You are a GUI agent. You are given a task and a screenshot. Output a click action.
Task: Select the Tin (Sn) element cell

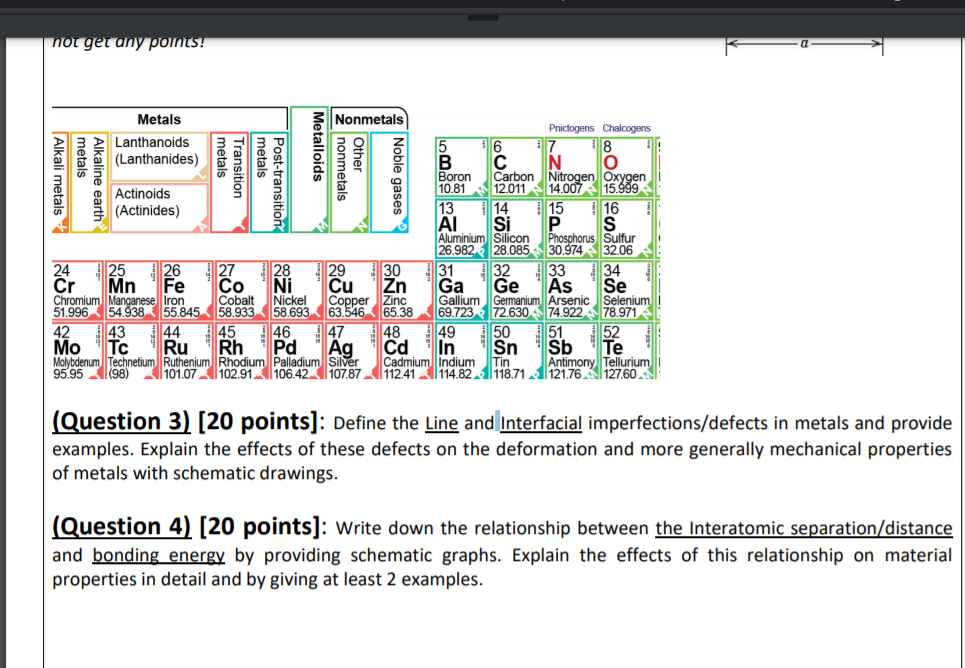pyautogui.click(x=517, y=351)
